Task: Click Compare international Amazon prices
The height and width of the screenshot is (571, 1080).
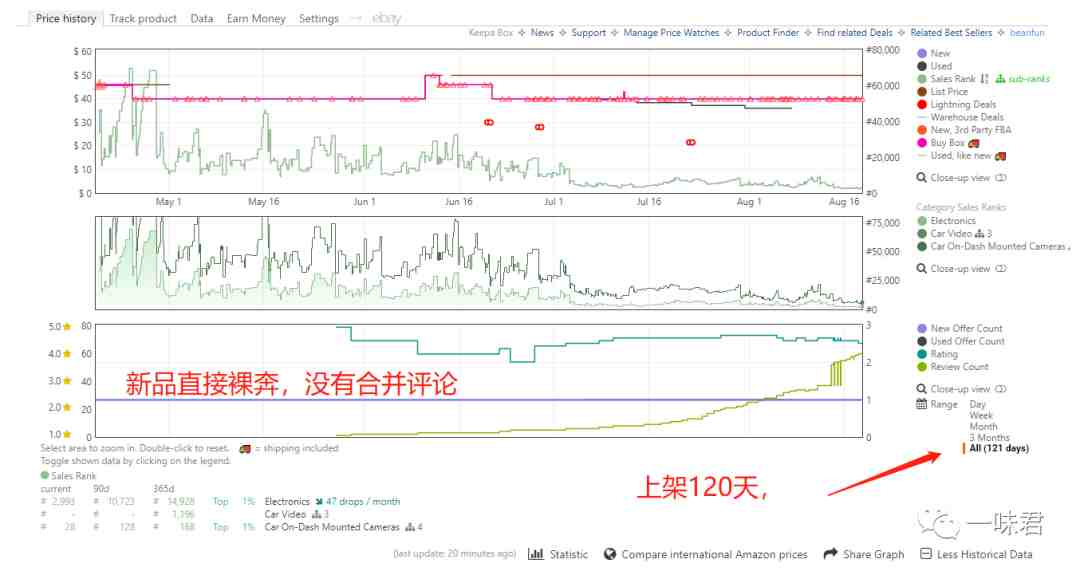Action: pos(705,554)
